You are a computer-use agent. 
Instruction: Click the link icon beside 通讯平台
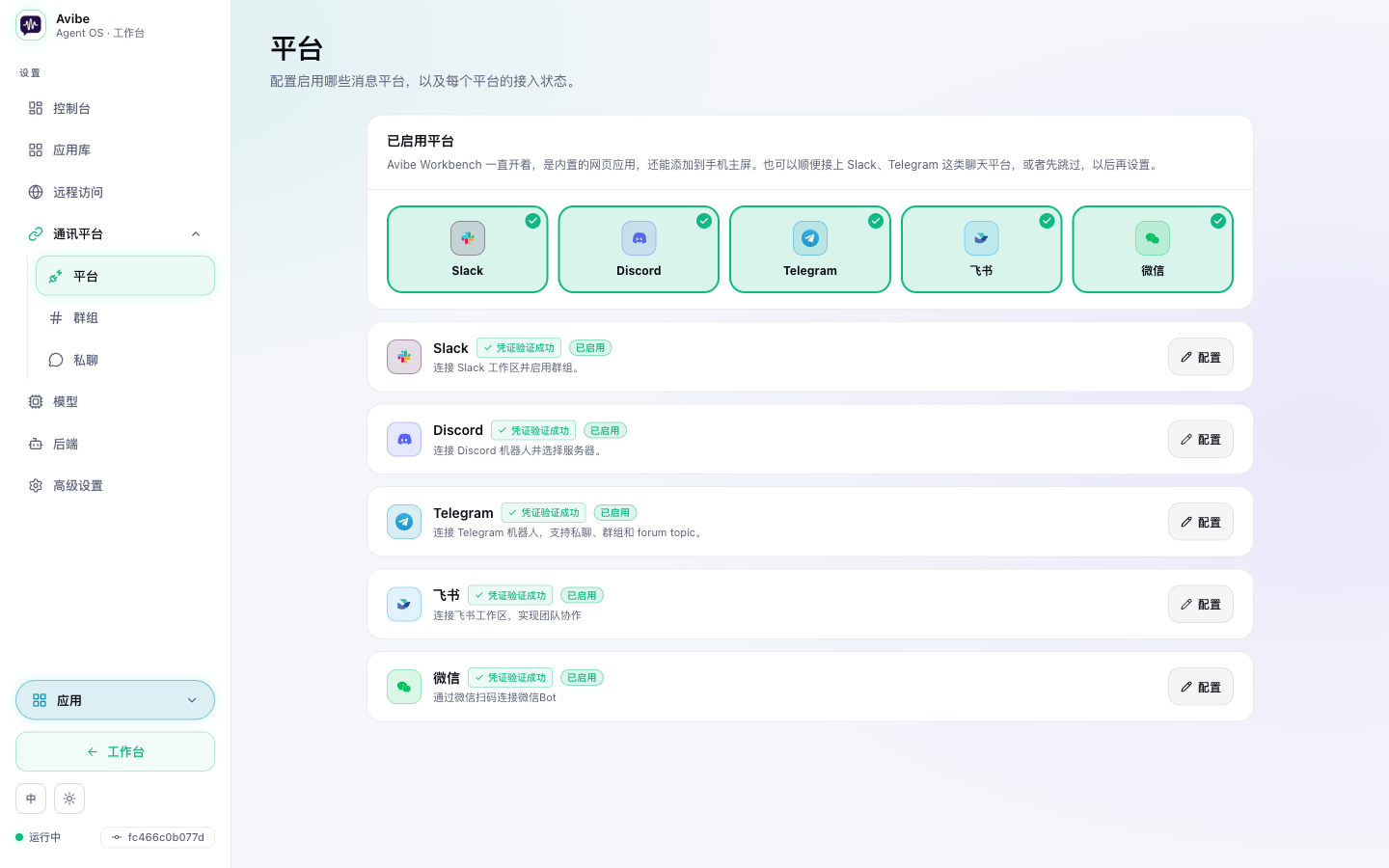pyautogui.click(x=36, y=234)
